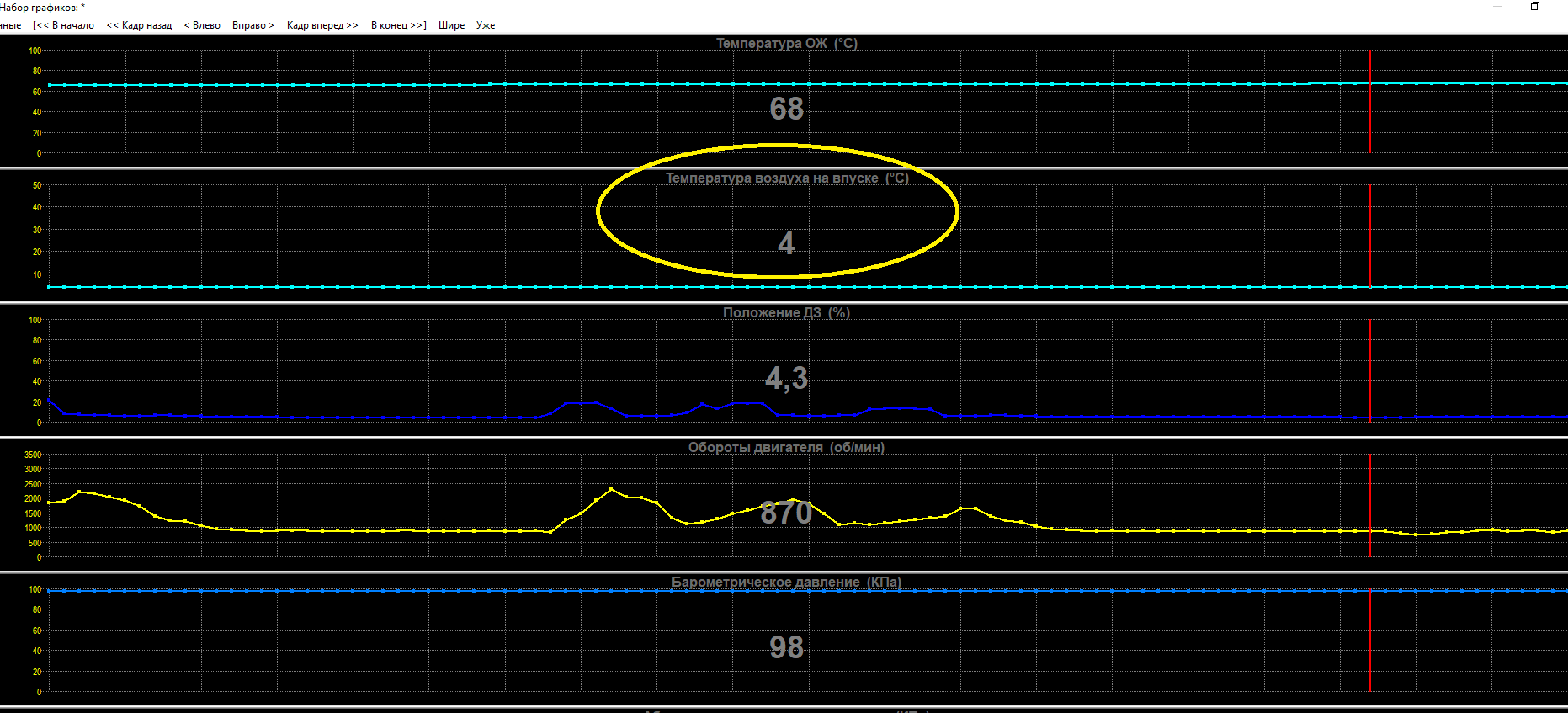This screenshot has height=713, width=1568.
Task: Narrow the time scale with 'Уже'
Action: (486, 25)
